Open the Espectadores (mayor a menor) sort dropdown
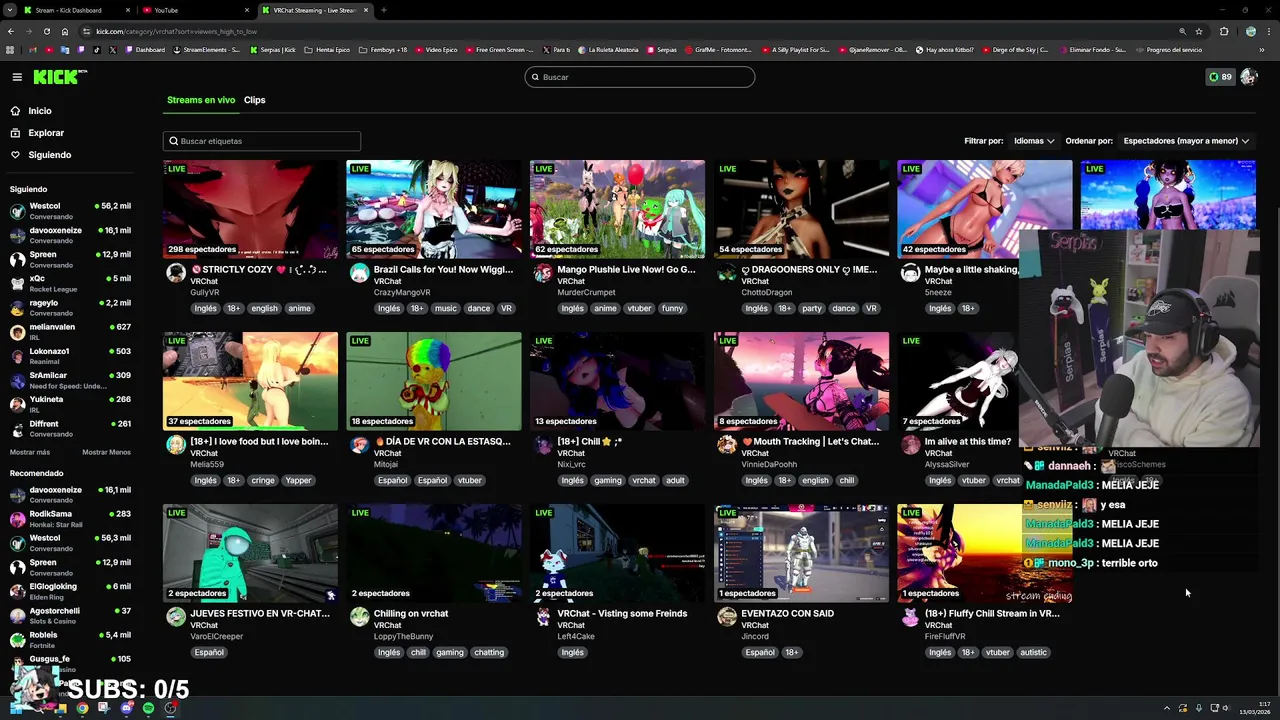 click(1186, 141)
